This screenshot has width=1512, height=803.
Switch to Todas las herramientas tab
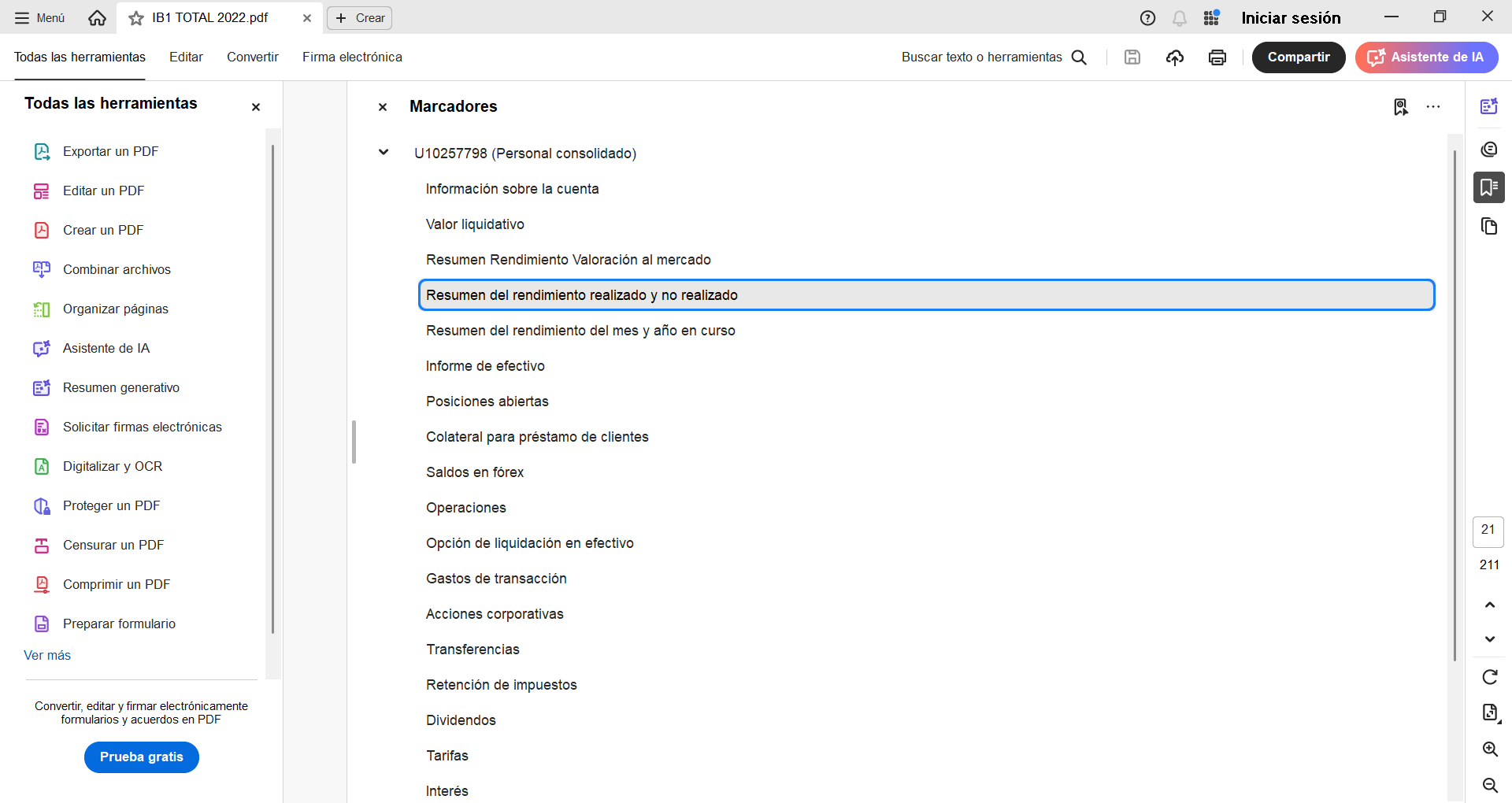[80, 57]
